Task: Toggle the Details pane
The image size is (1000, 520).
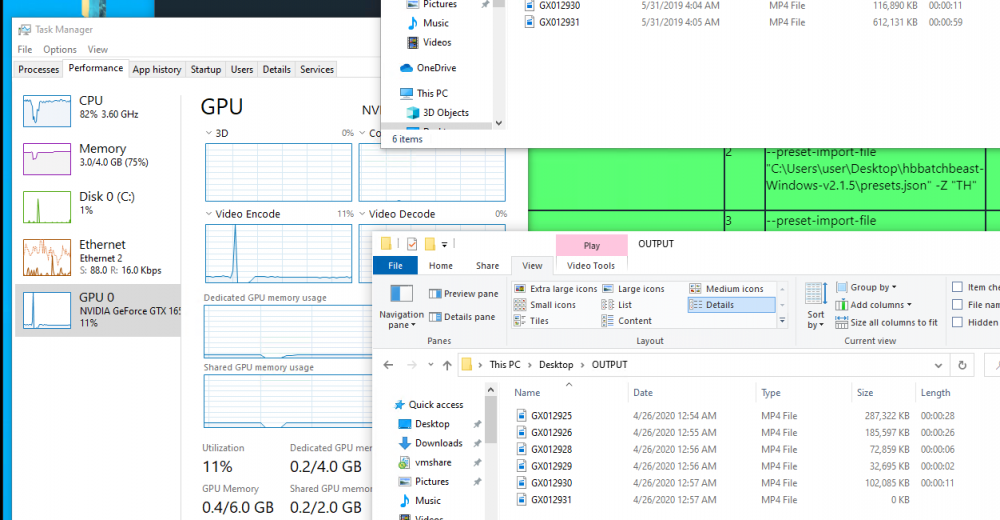Action: coord(462,316)
